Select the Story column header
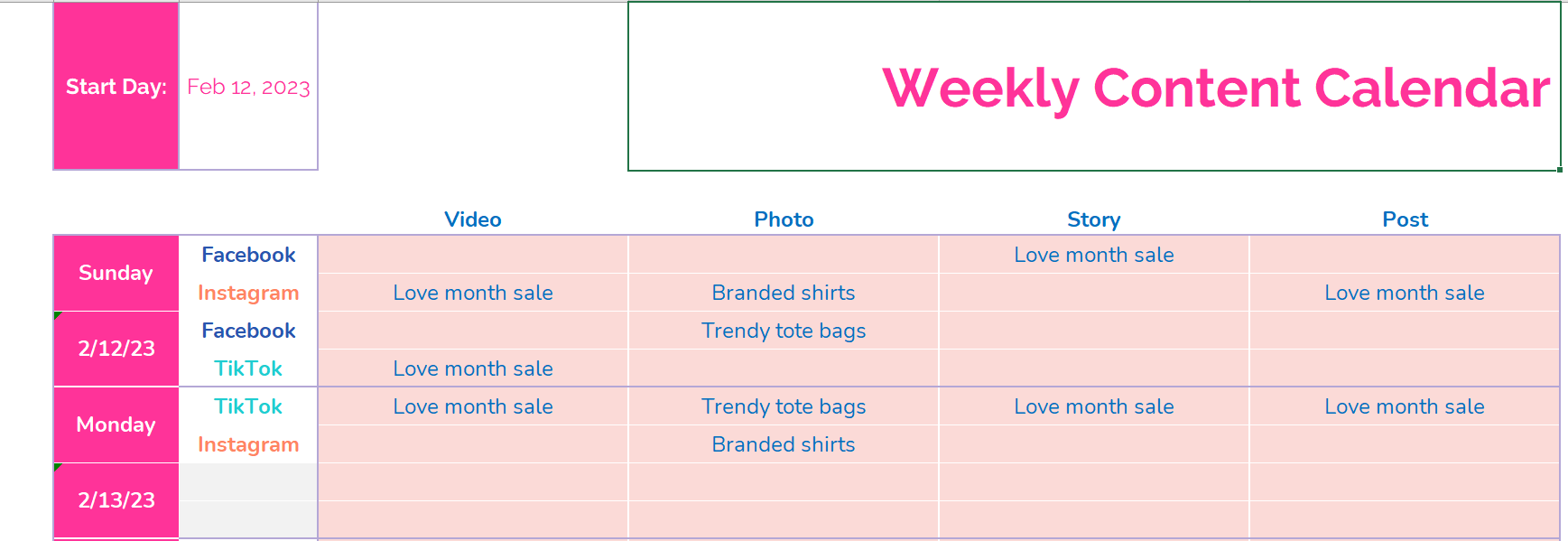Screen dimensions: 1568x541 coord(1093,219)
